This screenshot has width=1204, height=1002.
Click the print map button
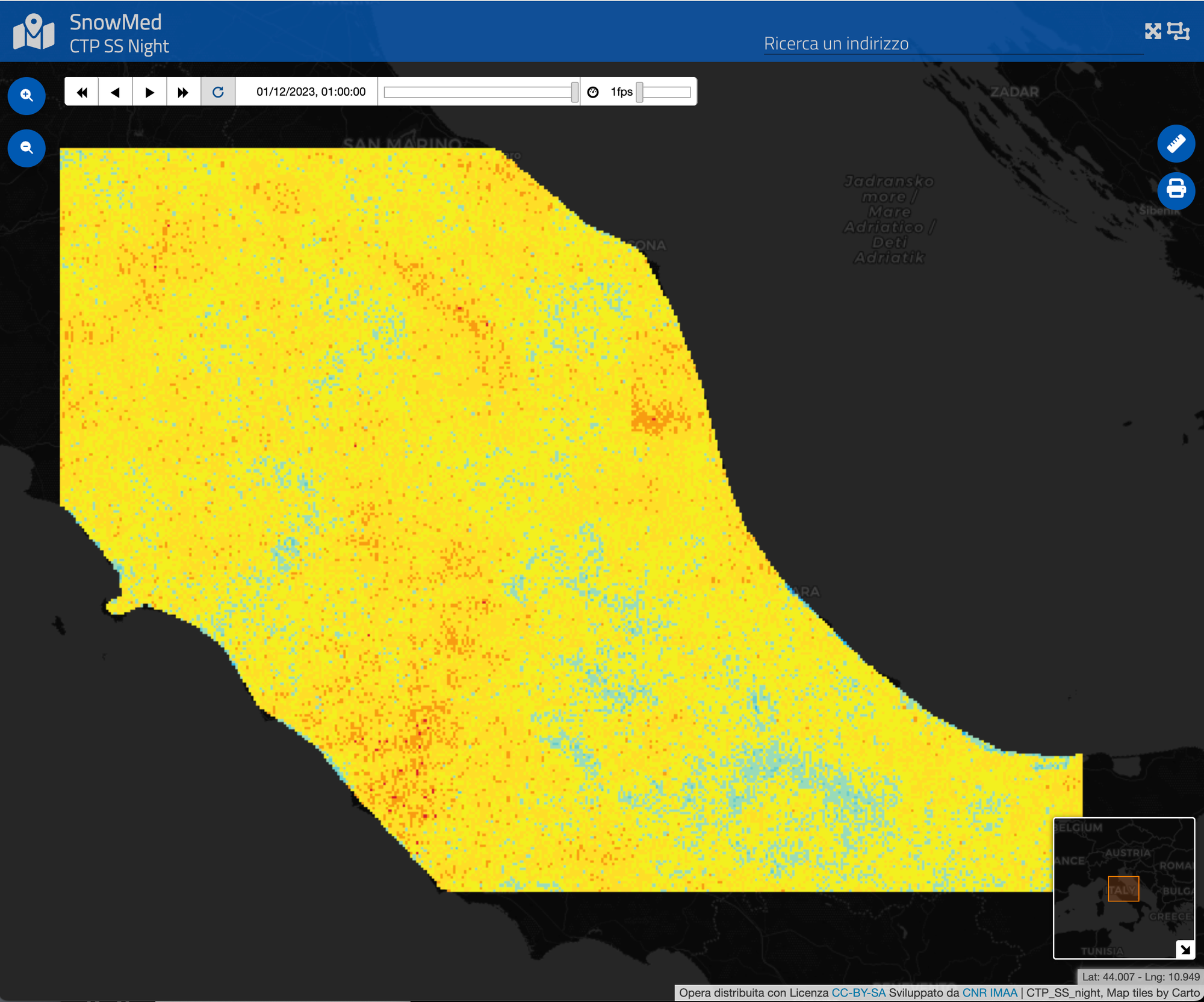(1176, 190)
